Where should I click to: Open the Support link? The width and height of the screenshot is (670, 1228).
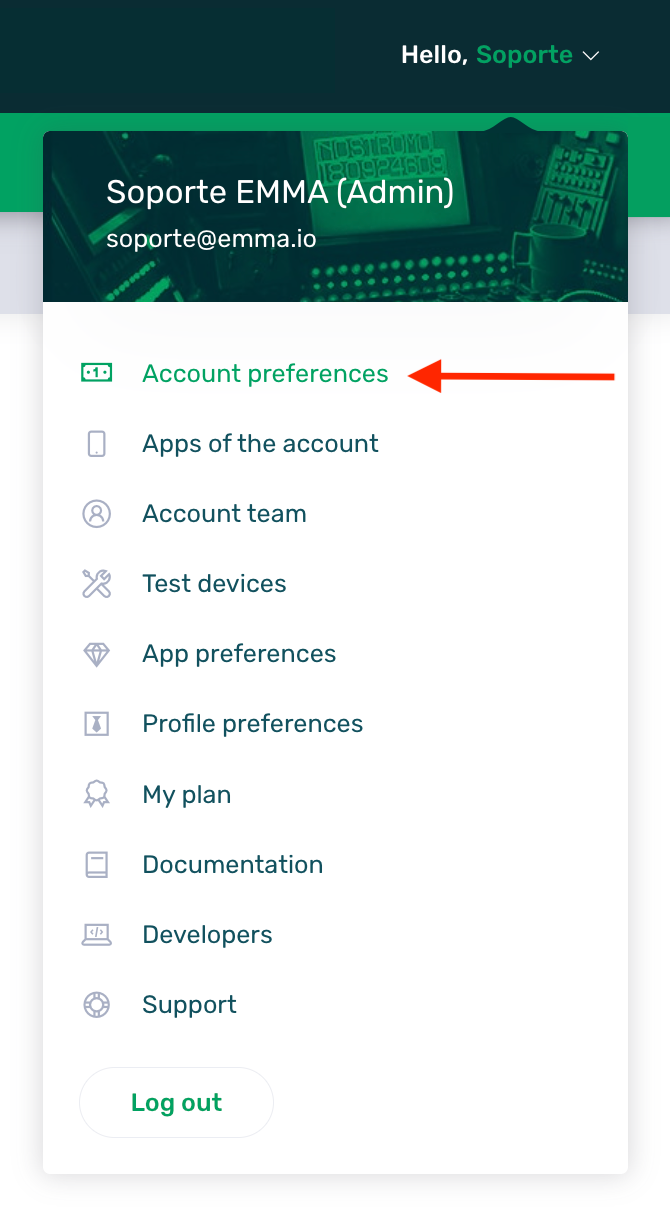tap(189, 1004)
